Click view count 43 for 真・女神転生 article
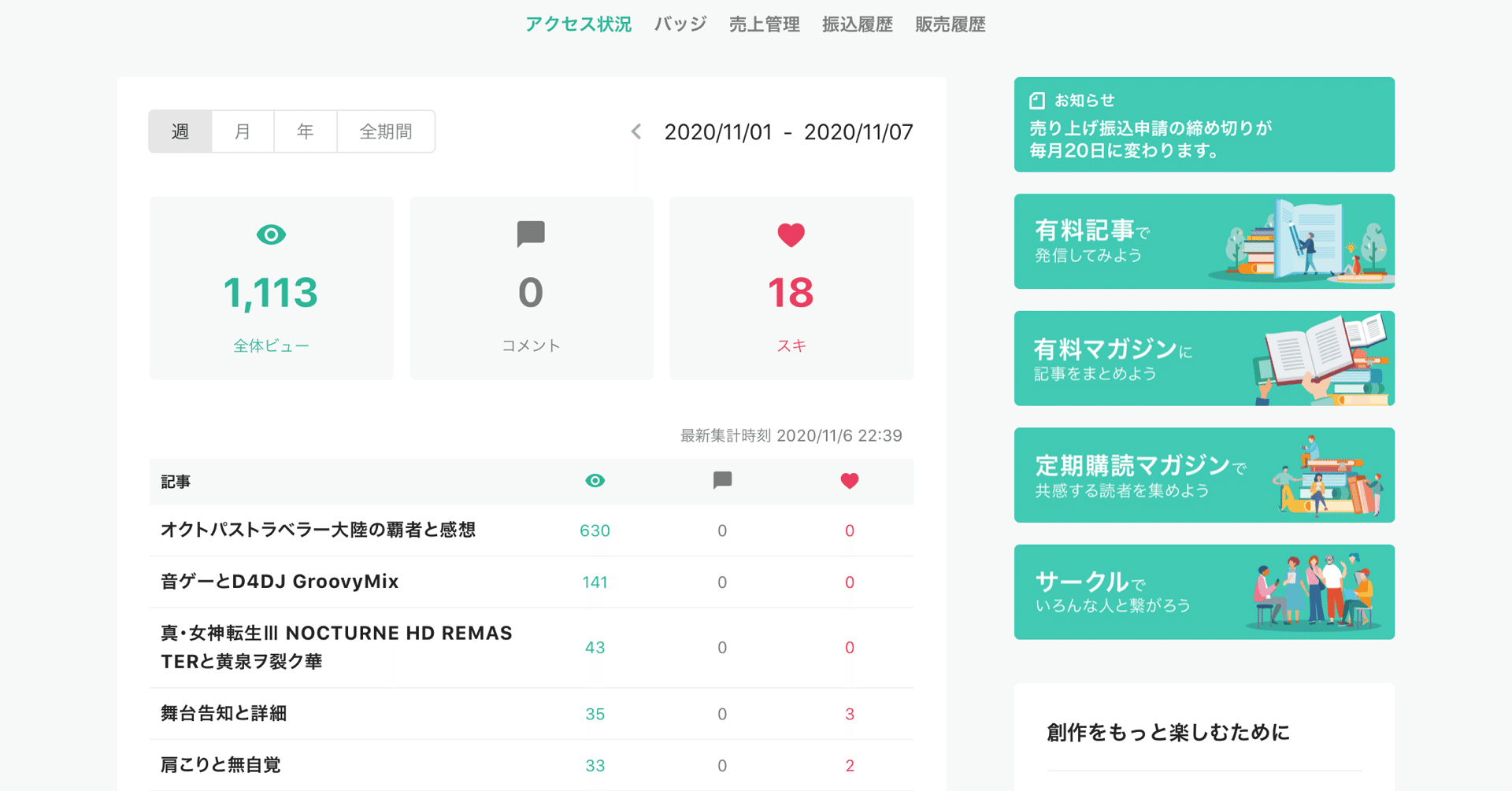This screenshot has width=1512, height=791. (x=595, y=648)
